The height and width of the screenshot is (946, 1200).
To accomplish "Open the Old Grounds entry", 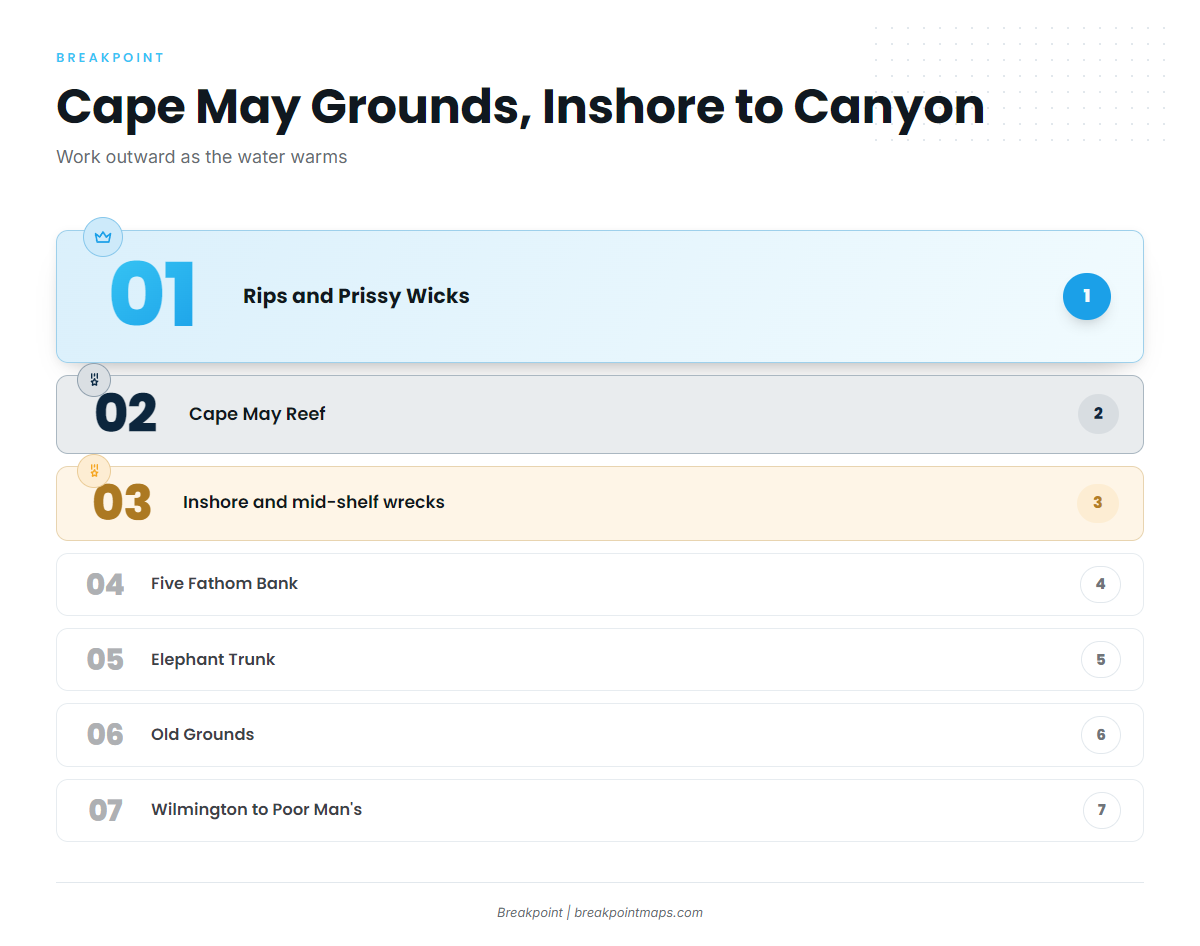I will pyautogui.click(x=600, y=735).
